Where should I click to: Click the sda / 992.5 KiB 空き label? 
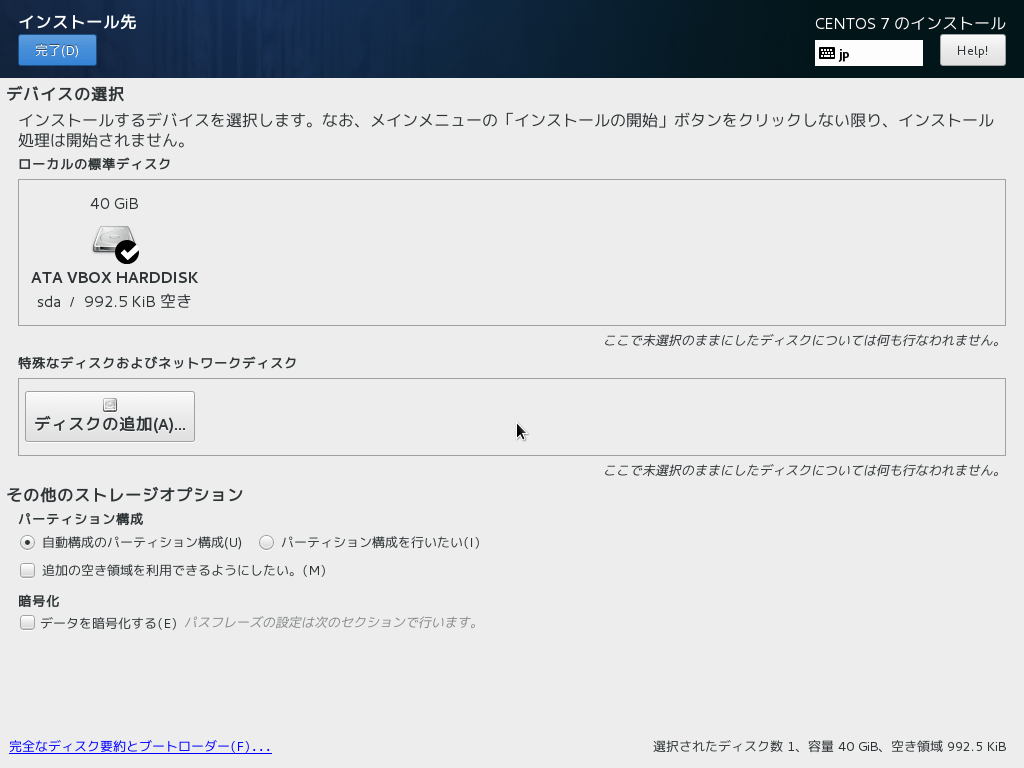(x=114, y=300)
